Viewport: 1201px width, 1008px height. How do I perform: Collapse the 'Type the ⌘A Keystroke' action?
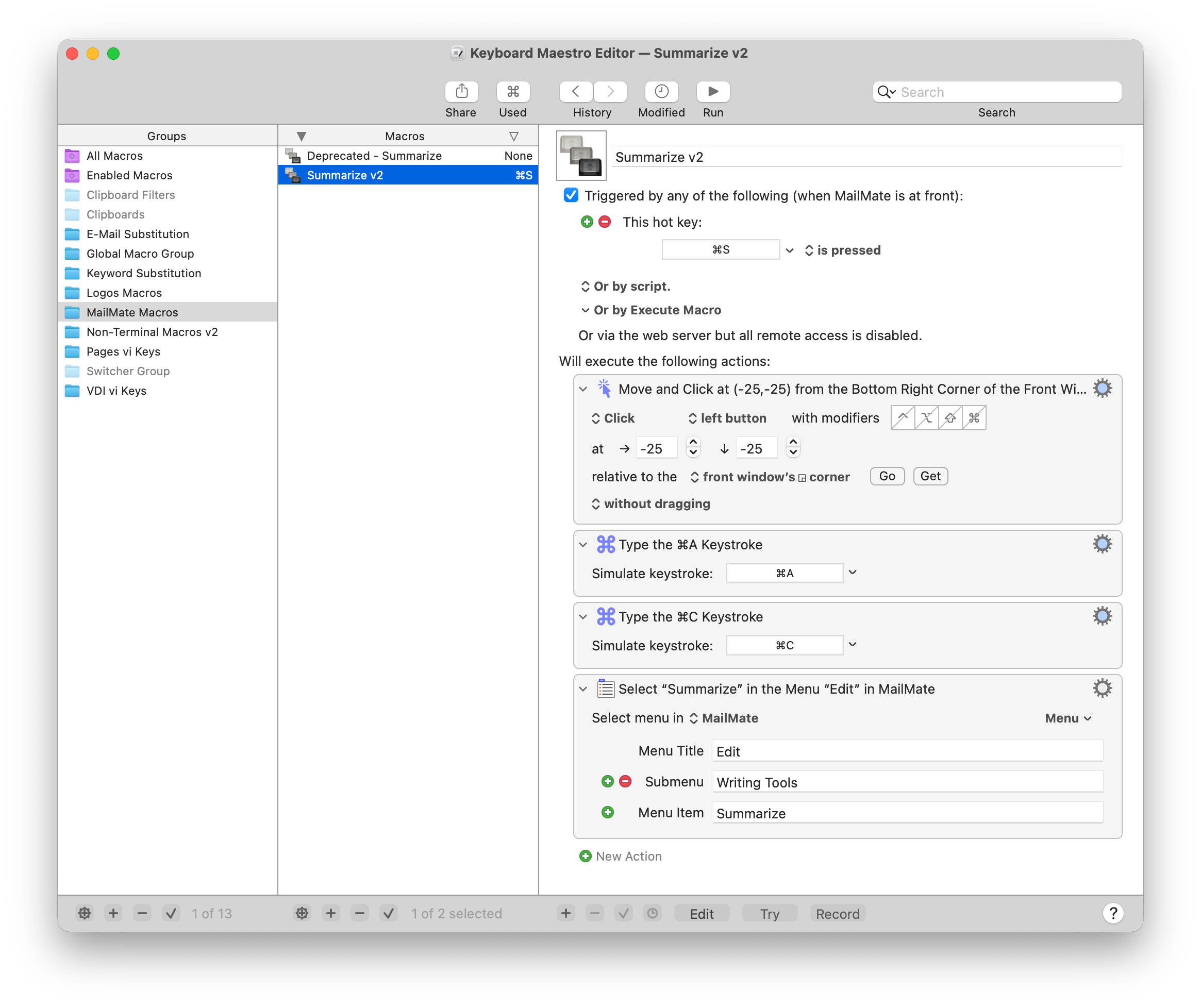click(583, 545)
